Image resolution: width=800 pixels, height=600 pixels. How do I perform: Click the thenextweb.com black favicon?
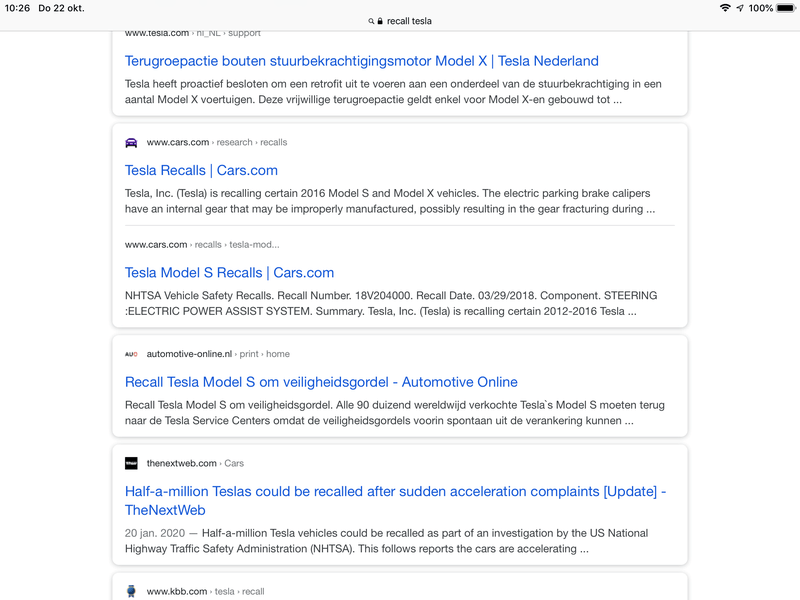pos(131,463)
